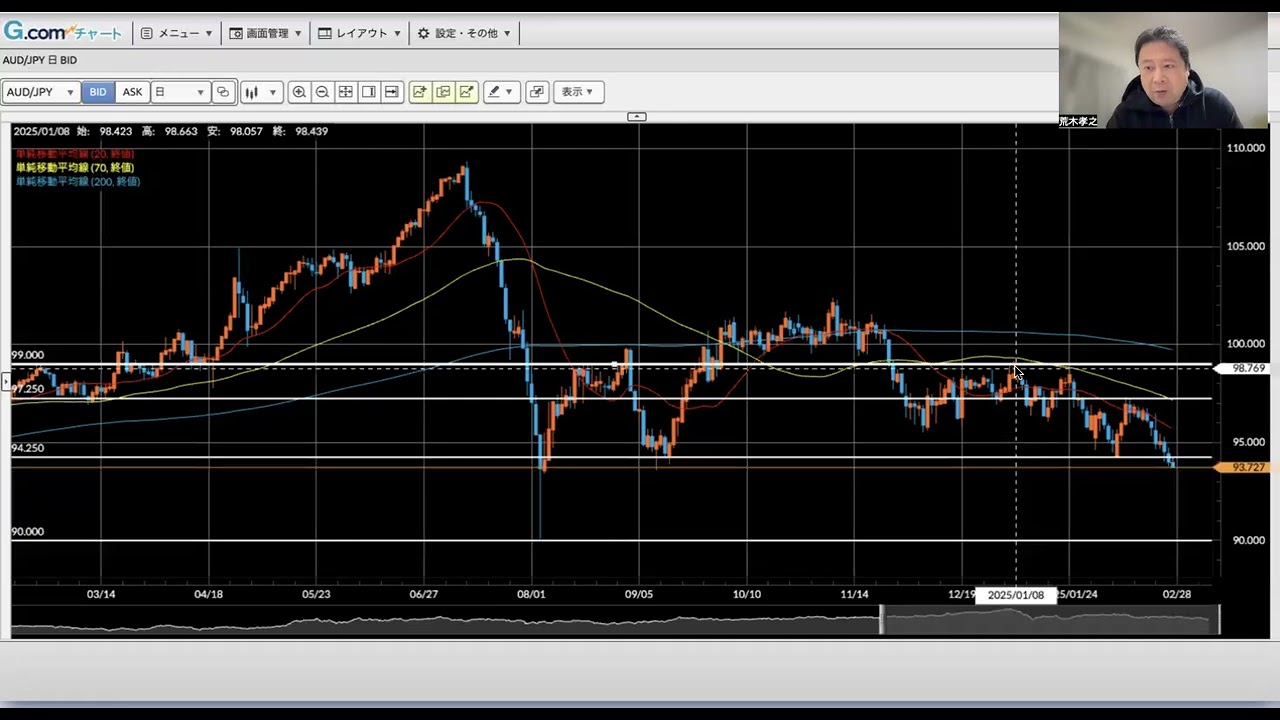The image size is (1280, 720).
Task: Click the pop-out window icon
Action: tap(537, 92)
